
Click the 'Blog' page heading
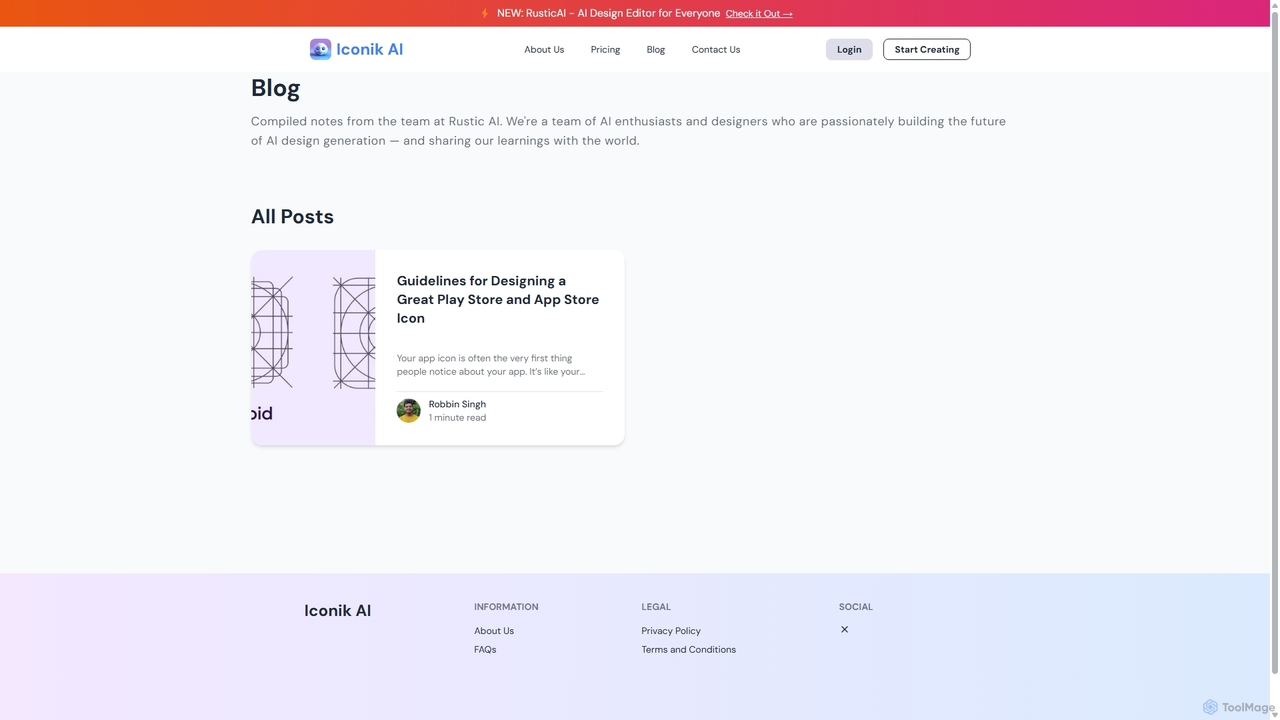tap(275, 88)
